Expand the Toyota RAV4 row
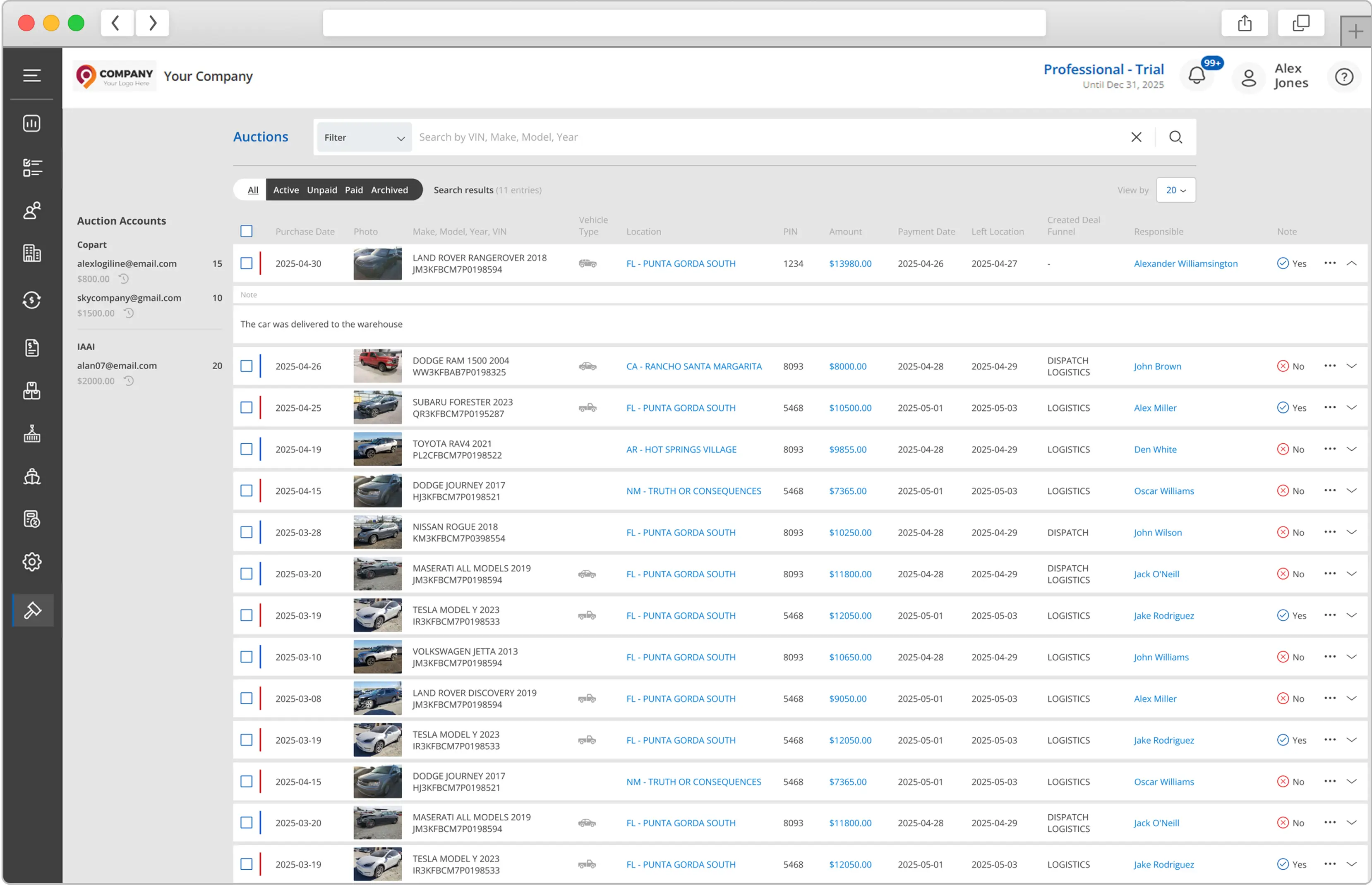This screenshot has width=1372, height=885. tap(1351, 449)
